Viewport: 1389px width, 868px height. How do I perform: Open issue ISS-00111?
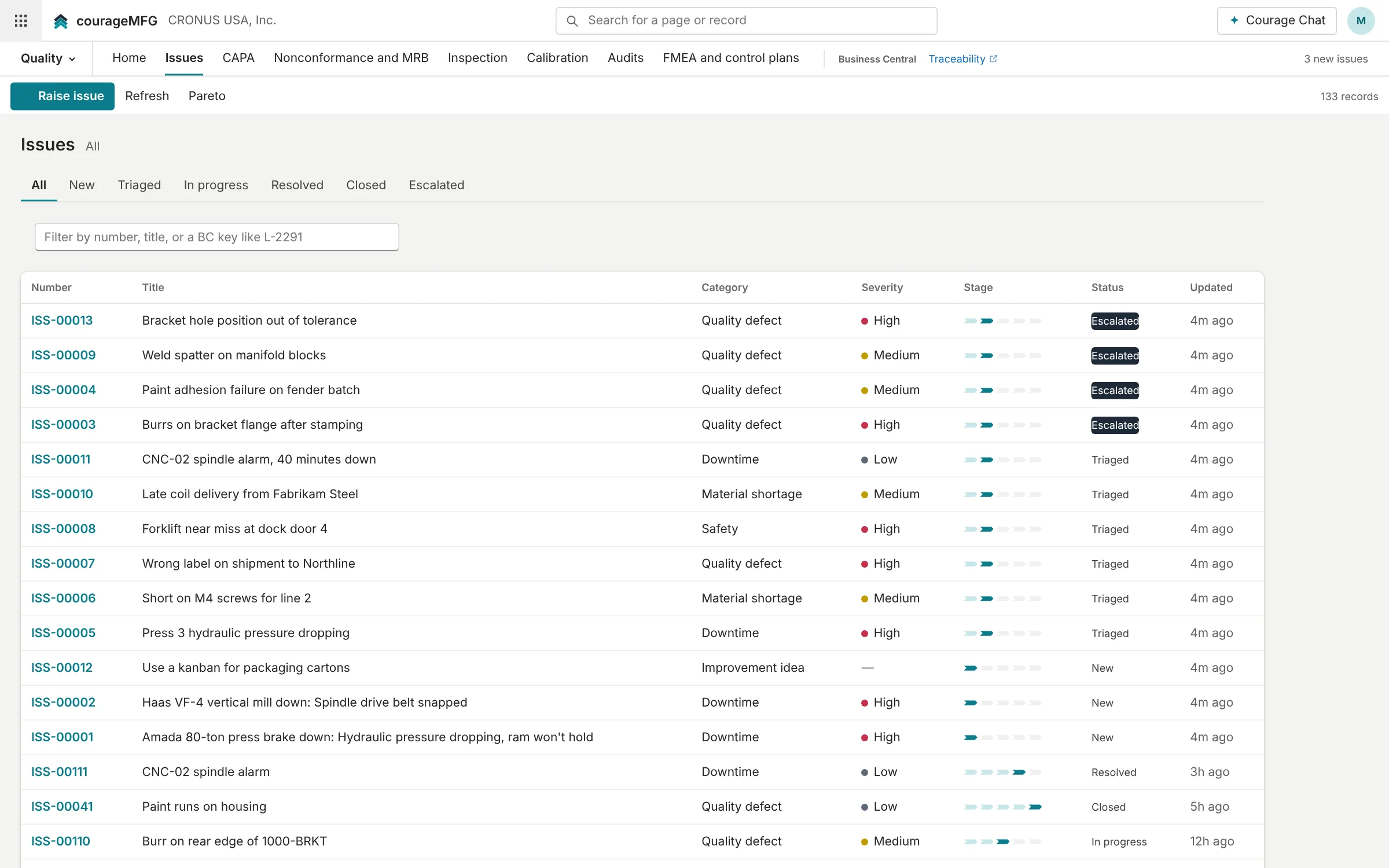(x=60, y=772)
